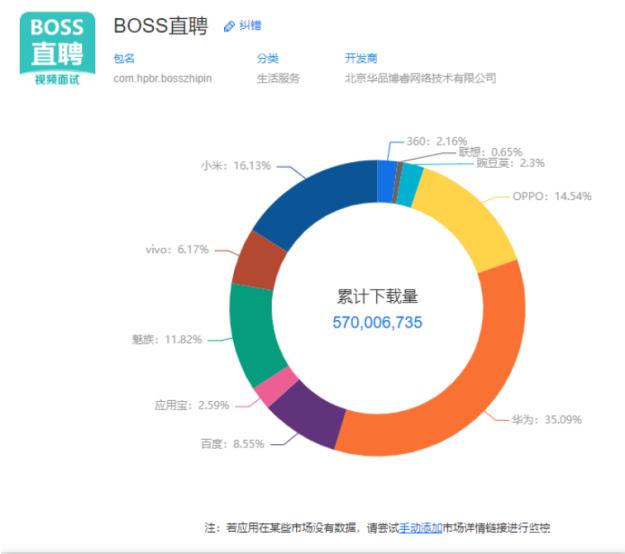Screen dimensions: 625x554
Task: Click the 生活服务 category value
Action: tap(278, 78)
